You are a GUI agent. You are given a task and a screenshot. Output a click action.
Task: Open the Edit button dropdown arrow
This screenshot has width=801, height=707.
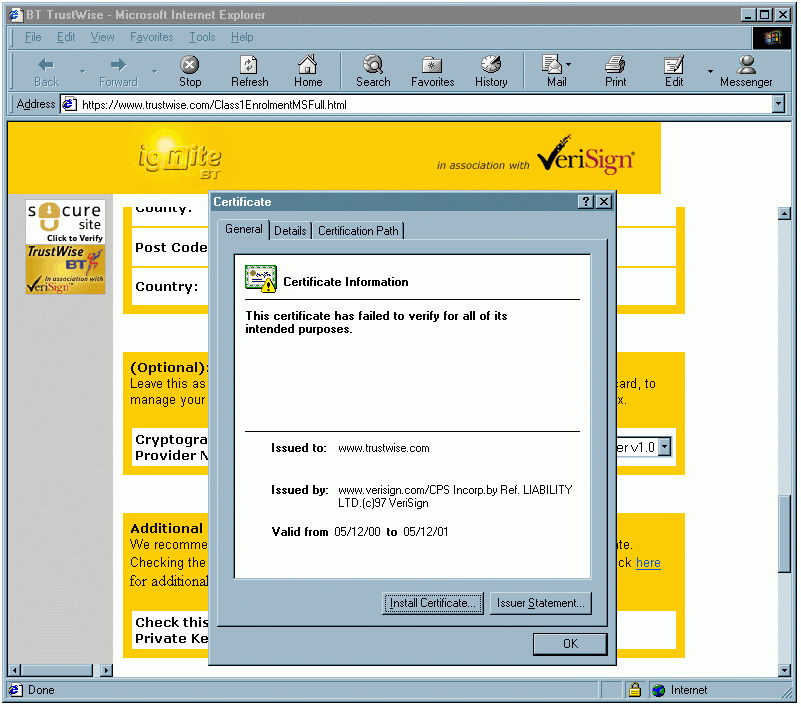pos(710,72)
